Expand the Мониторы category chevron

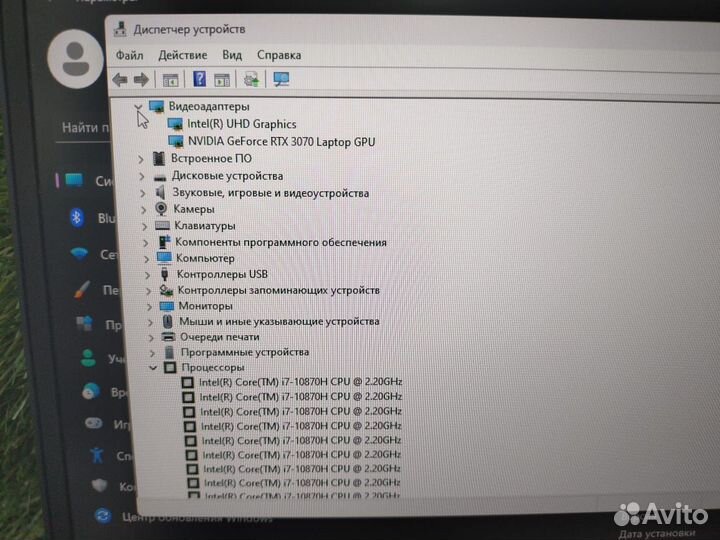pyautogui.click(x=149, y=307)
